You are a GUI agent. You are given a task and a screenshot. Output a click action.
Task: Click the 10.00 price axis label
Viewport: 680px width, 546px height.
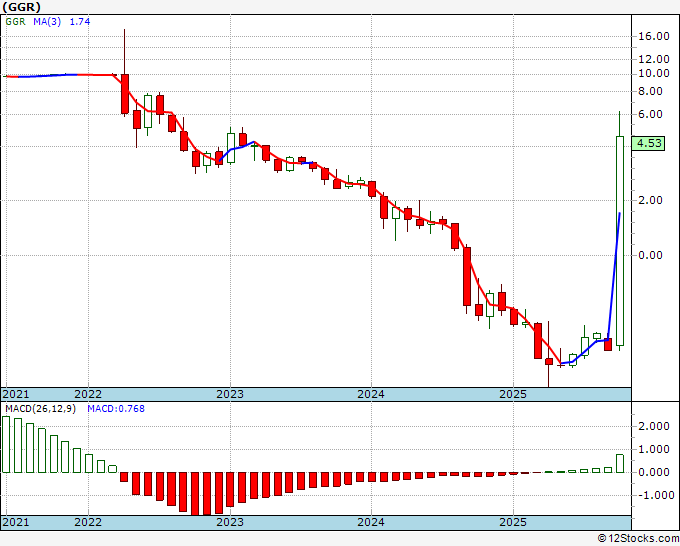654,73
